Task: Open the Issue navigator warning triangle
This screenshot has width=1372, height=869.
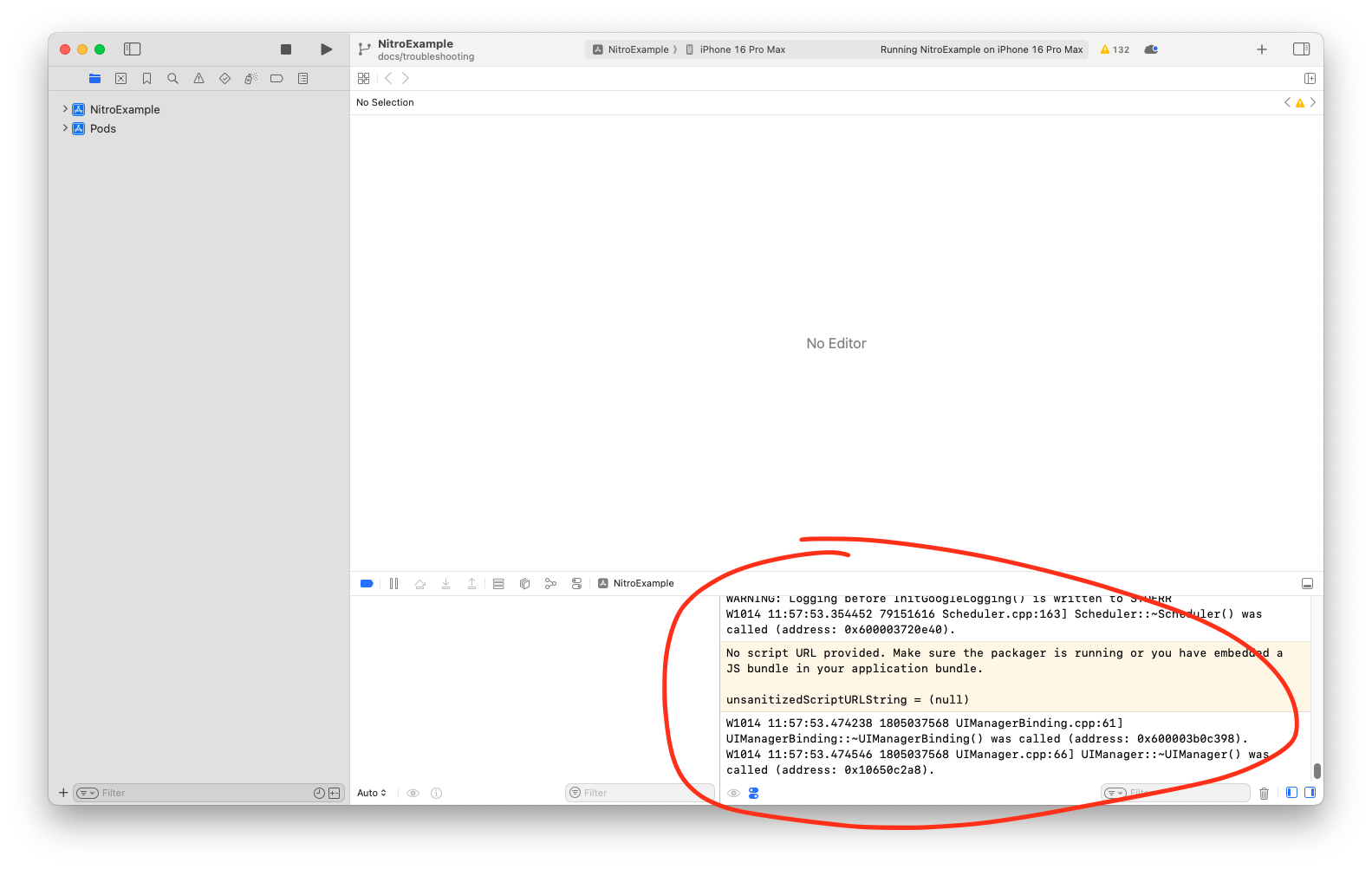Action: pos(198,79)
